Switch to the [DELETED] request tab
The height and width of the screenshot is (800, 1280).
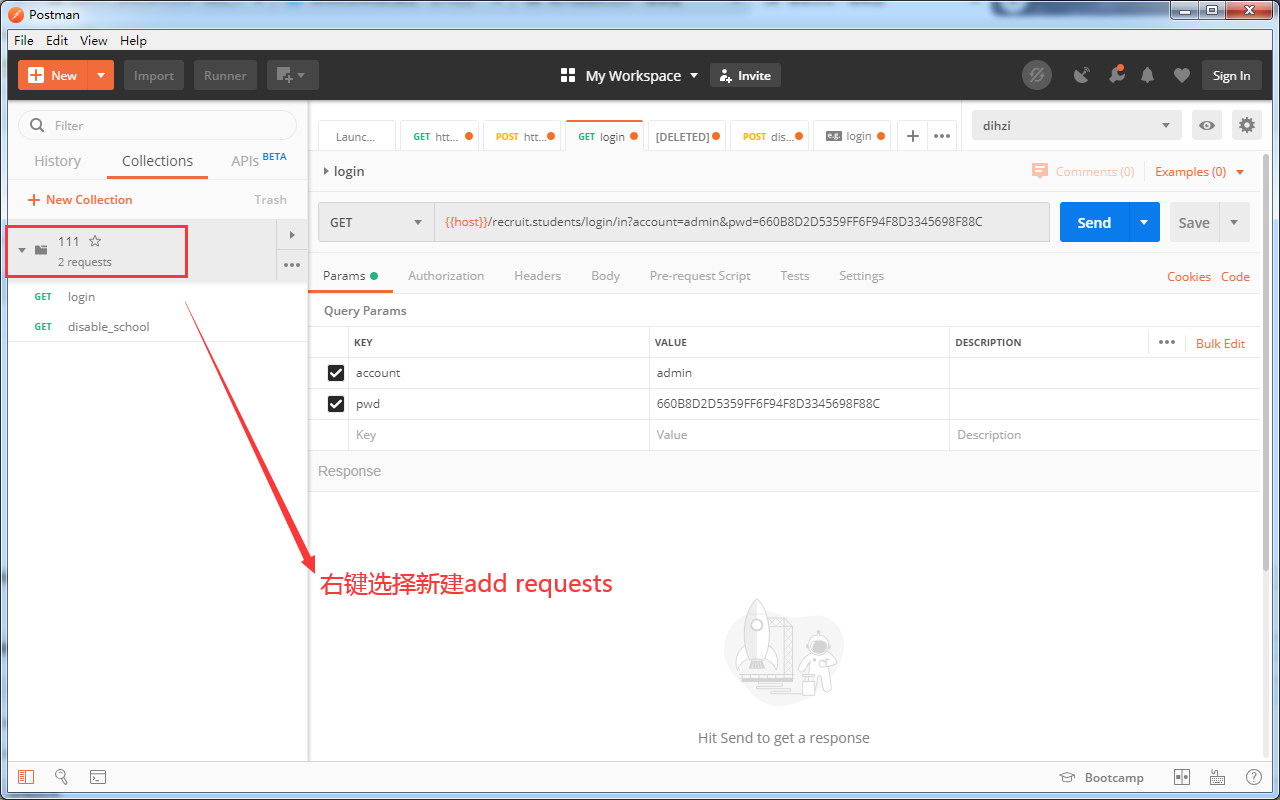688,136
